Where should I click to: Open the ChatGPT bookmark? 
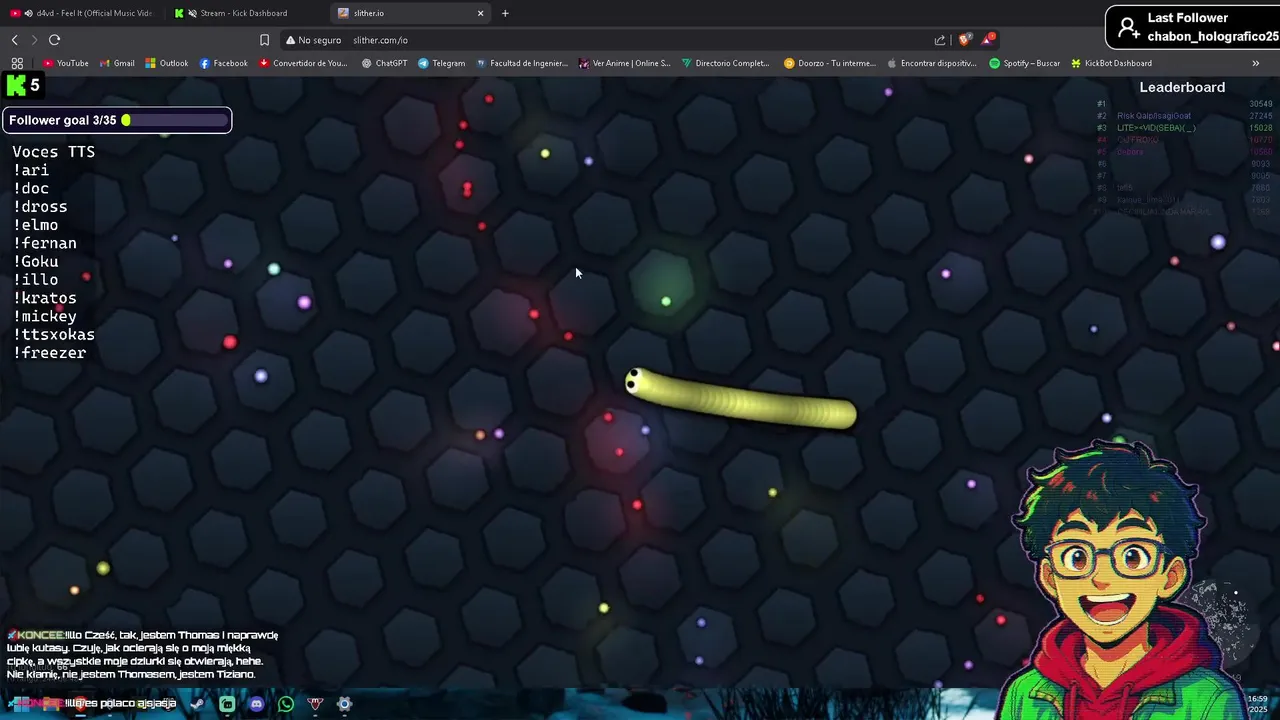coord(384,63)
